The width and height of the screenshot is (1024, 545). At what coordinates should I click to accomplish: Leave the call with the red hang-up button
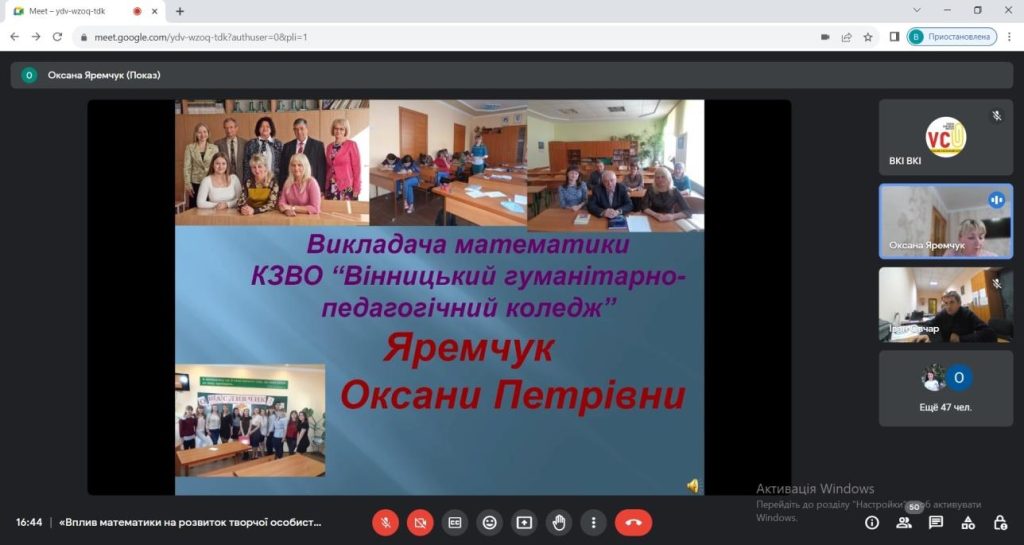click(633, 522)
